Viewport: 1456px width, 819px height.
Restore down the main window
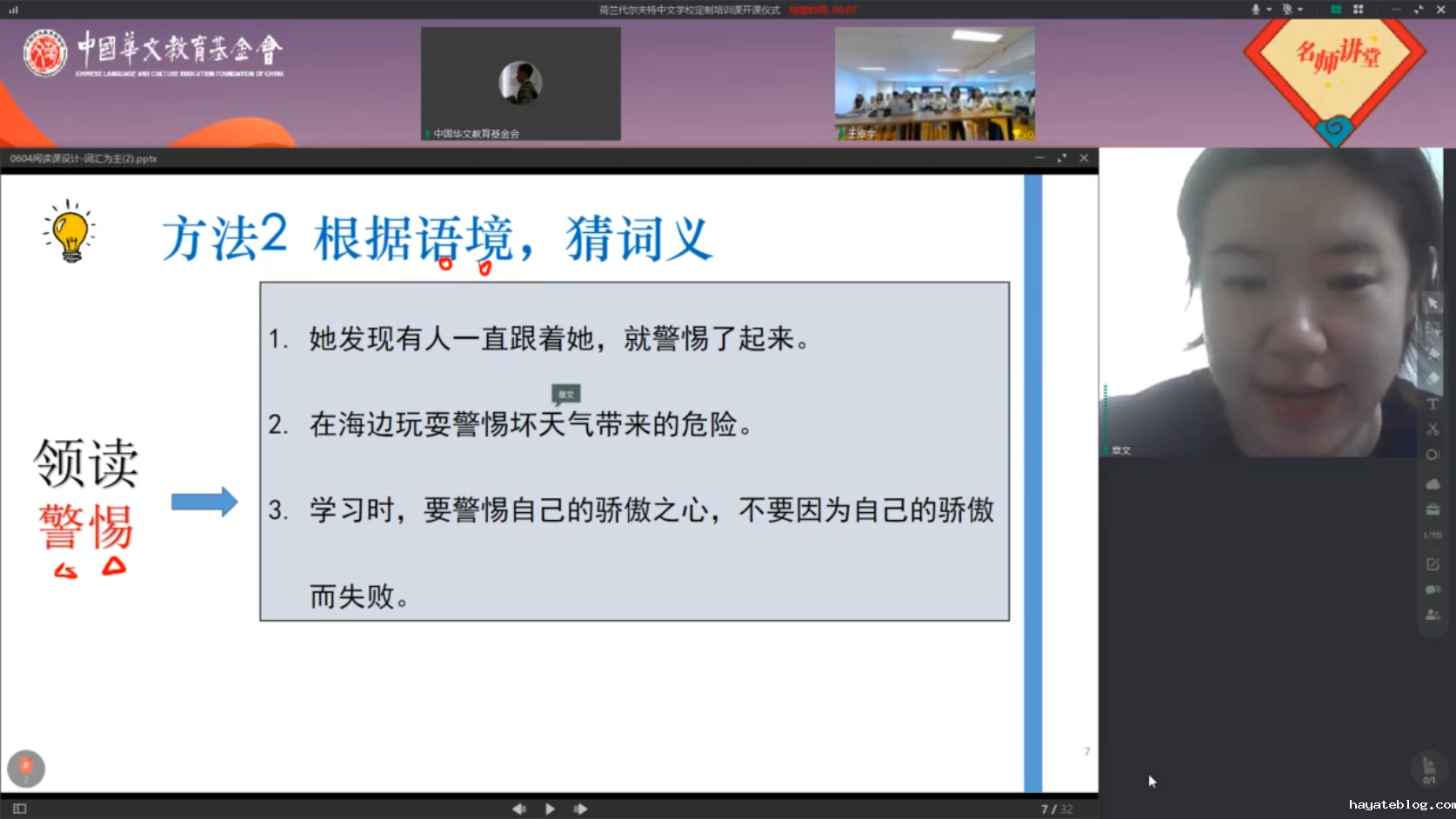[1419, 10]
